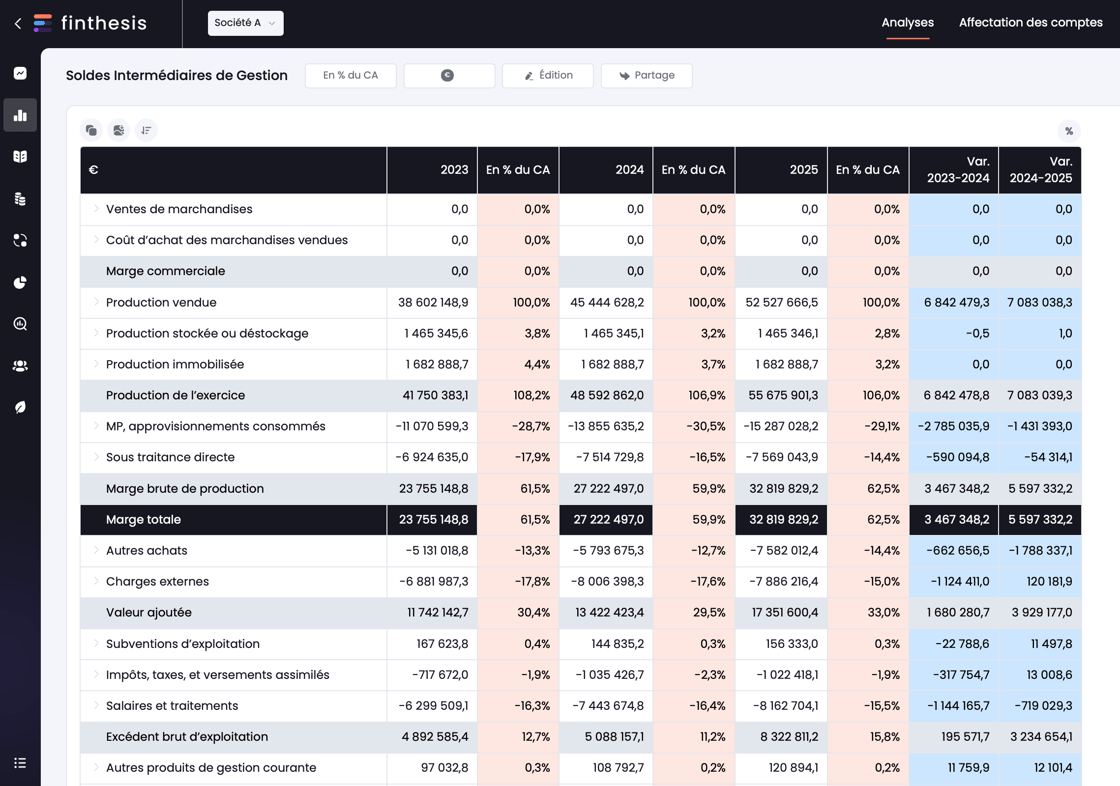Expand Autres produits de gestion courante row
The width and height of the screenshot is (1120, 786).
(96, 767)
